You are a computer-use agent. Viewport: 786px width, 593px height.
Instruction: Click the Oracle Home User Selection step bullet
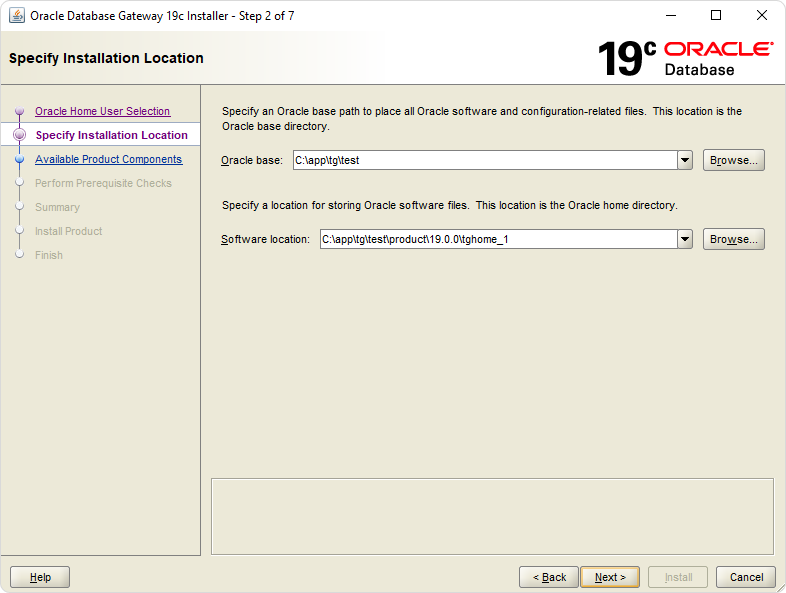pos(20,111)
